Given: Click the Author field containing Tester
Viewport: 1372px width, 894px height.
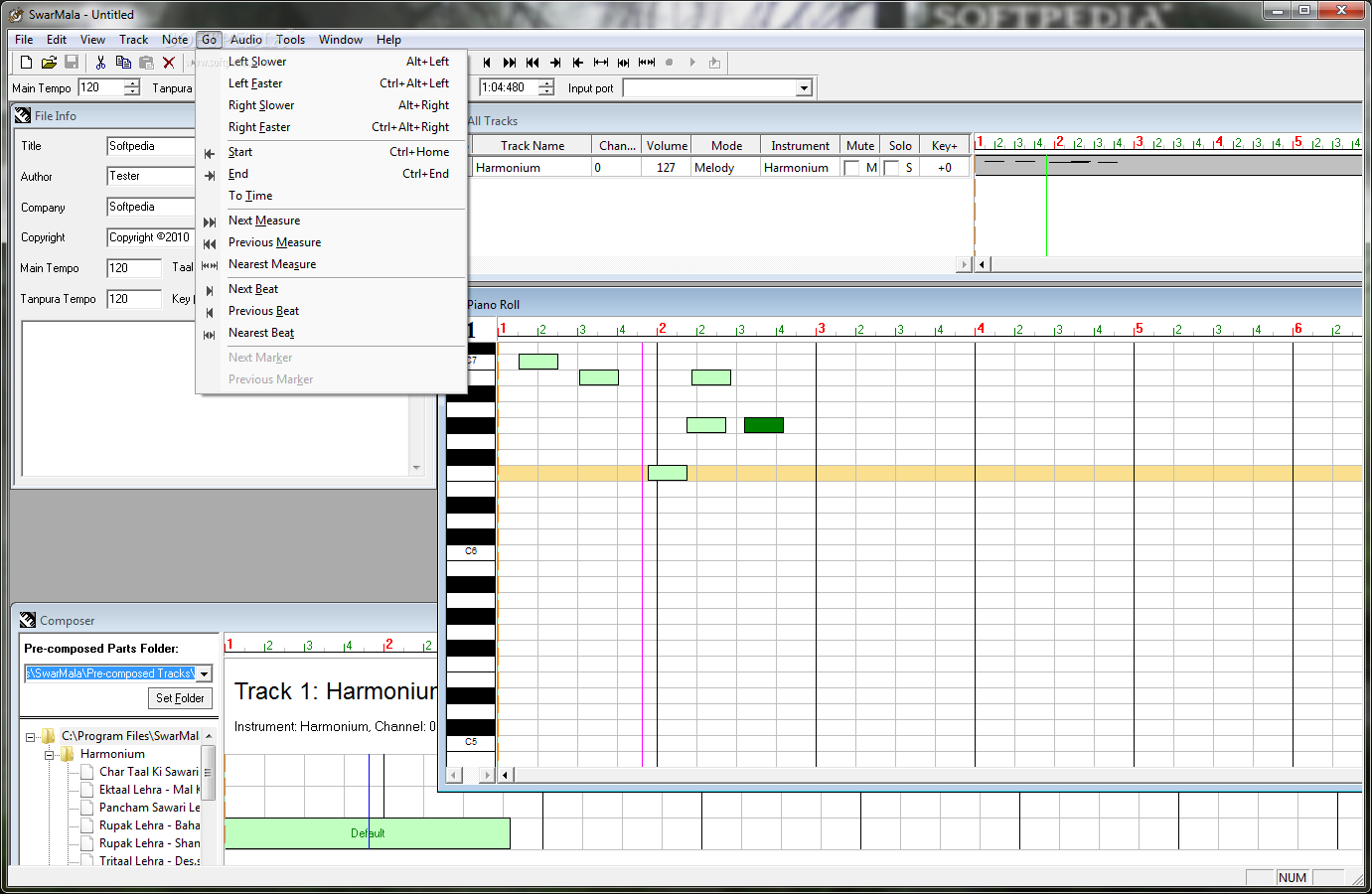Looking at the screenshot, I should pyautogui.click(x=150, y=176).
